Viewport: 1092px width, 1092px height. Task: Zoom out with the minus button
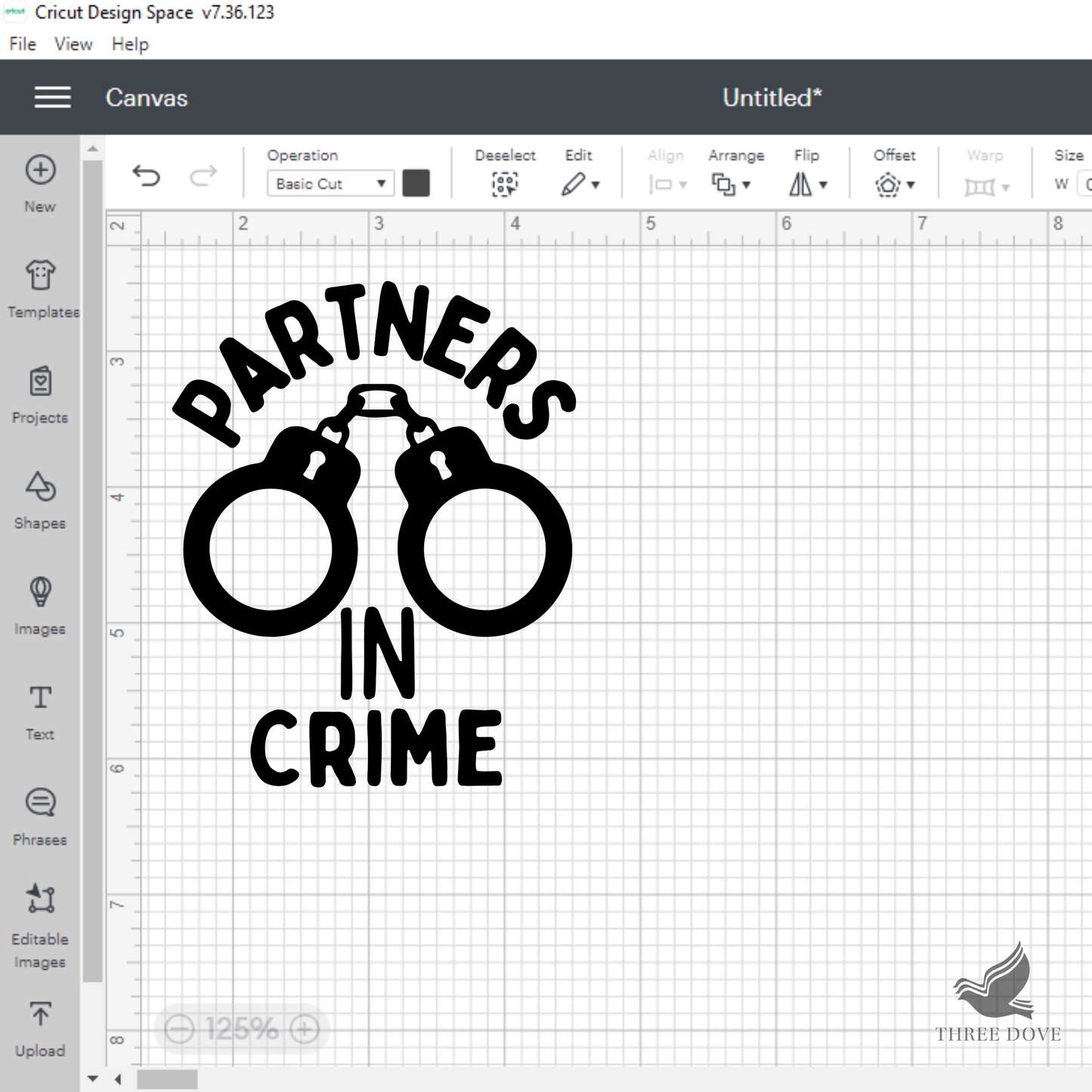coord(180,1029)
